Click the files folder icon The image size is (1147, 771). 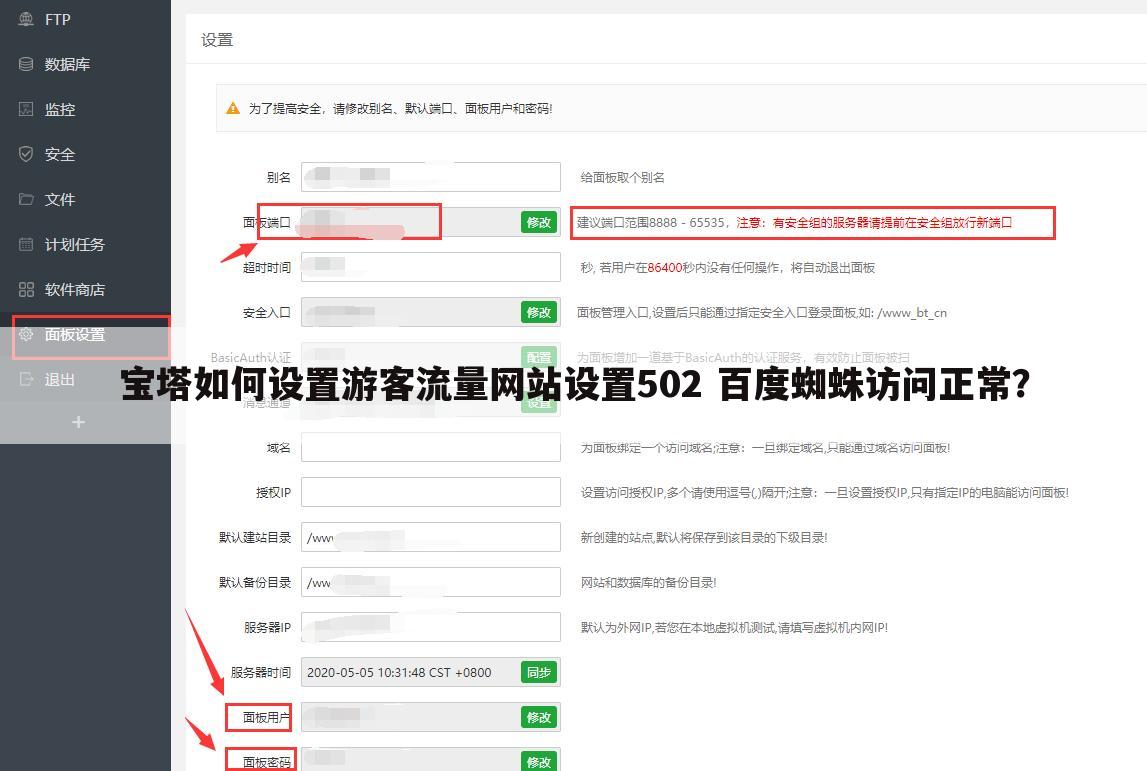pos(26,199)
